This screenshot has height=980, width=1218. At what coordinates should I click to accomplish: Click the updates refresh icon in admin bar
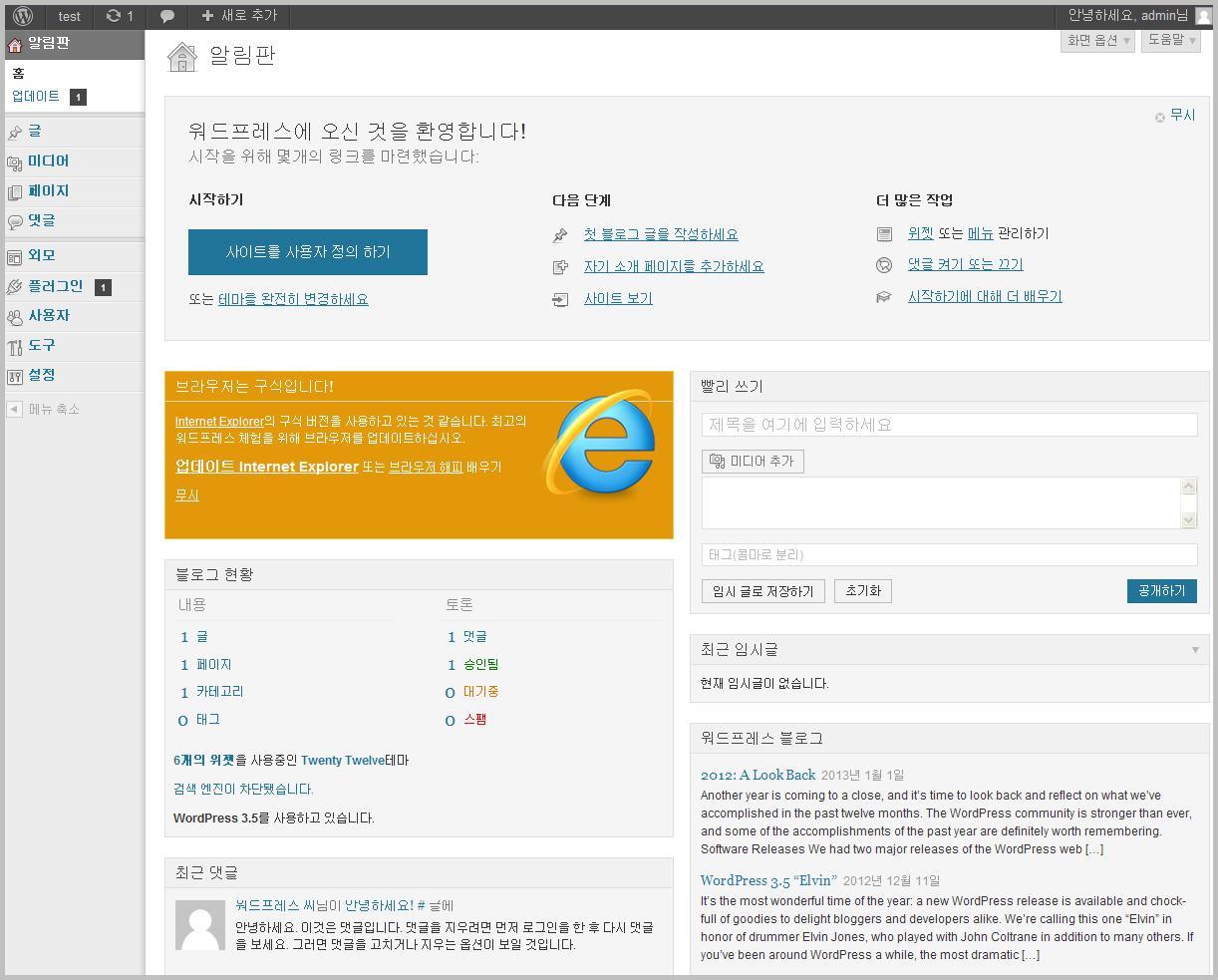114,16
